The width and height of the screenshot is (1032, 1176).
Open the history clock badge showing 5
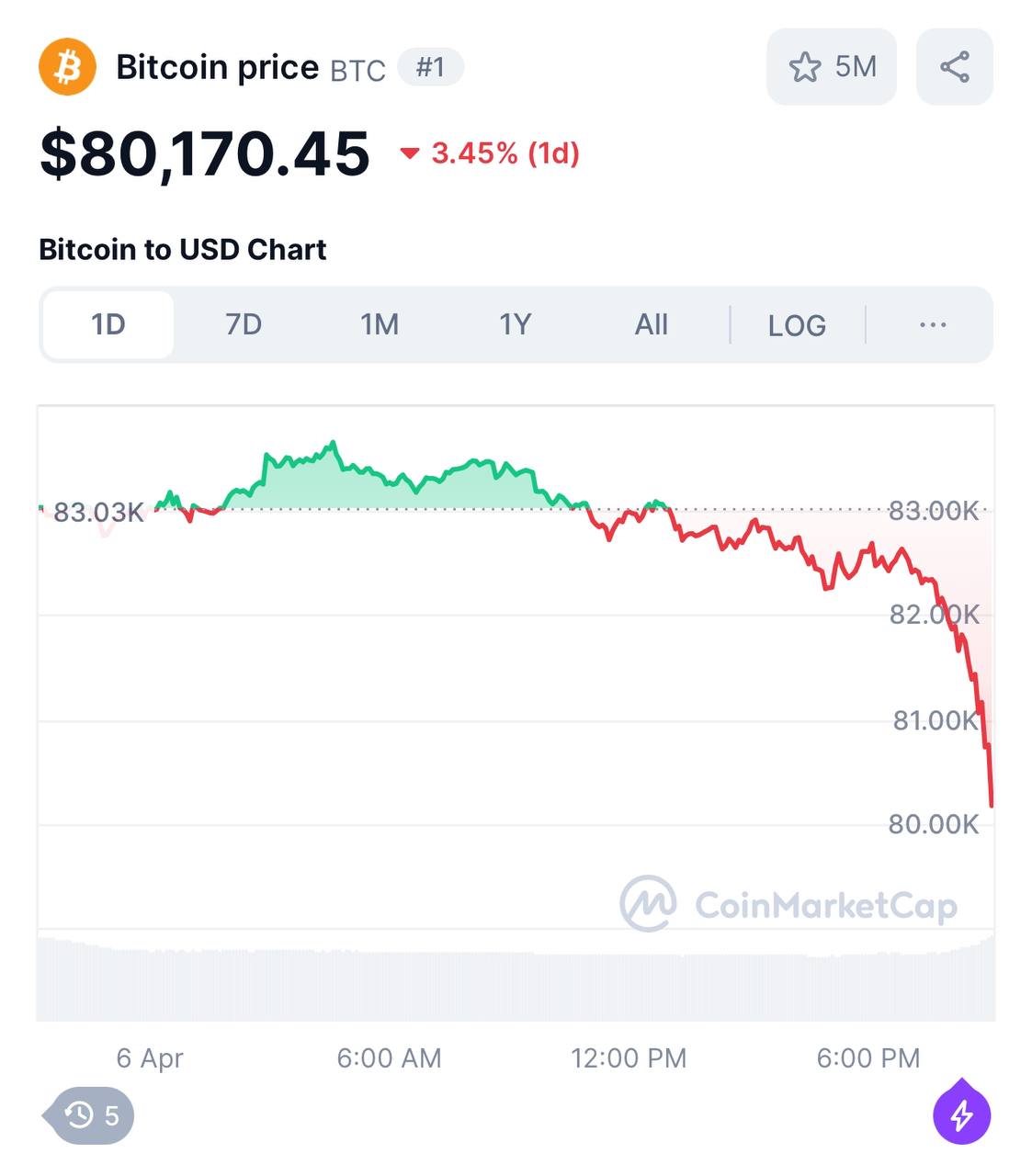92,1115
